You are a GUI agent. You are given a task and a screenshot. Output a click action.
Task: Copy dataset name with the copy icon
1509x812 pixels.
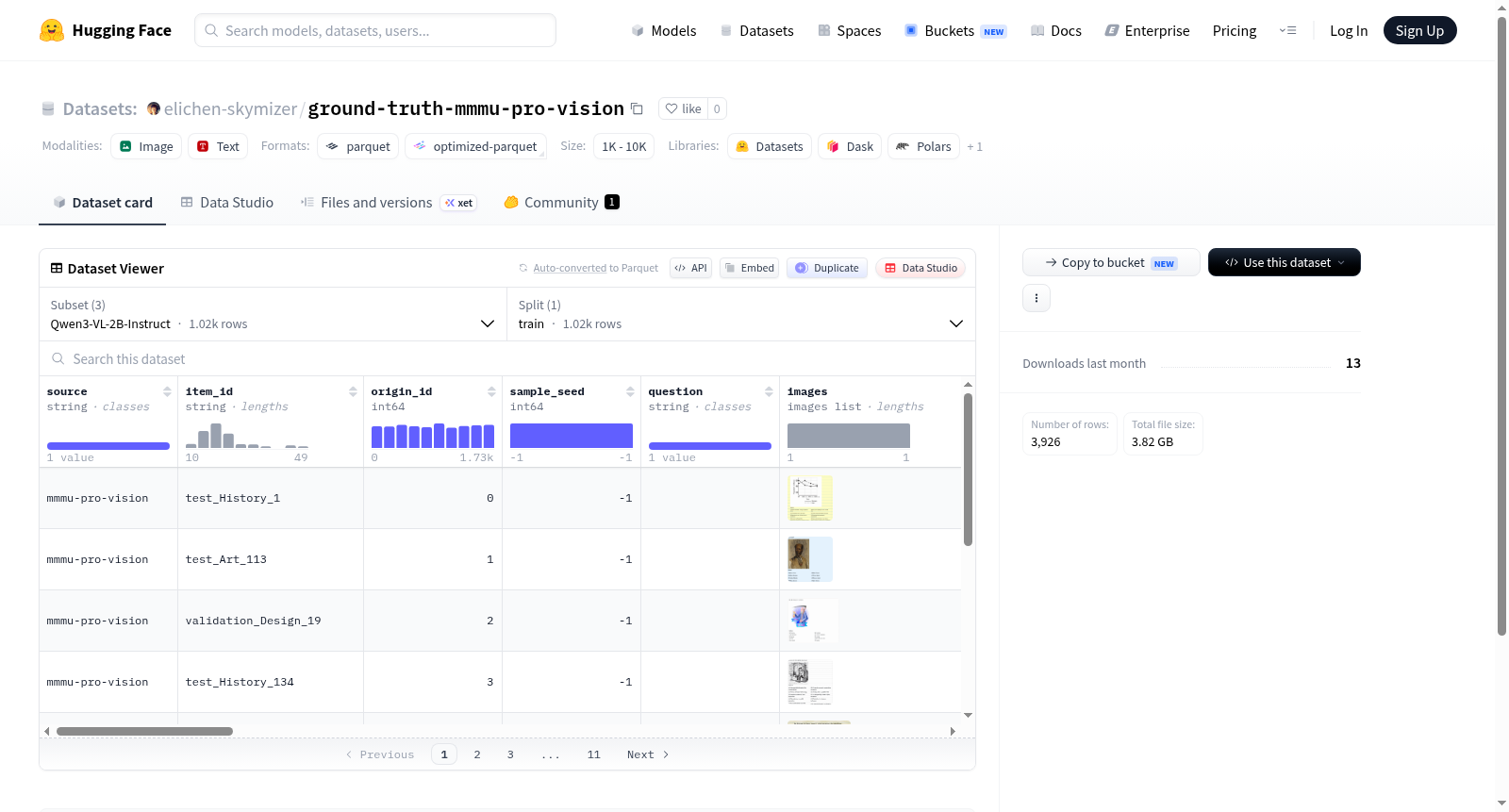[x=637, y=108]
